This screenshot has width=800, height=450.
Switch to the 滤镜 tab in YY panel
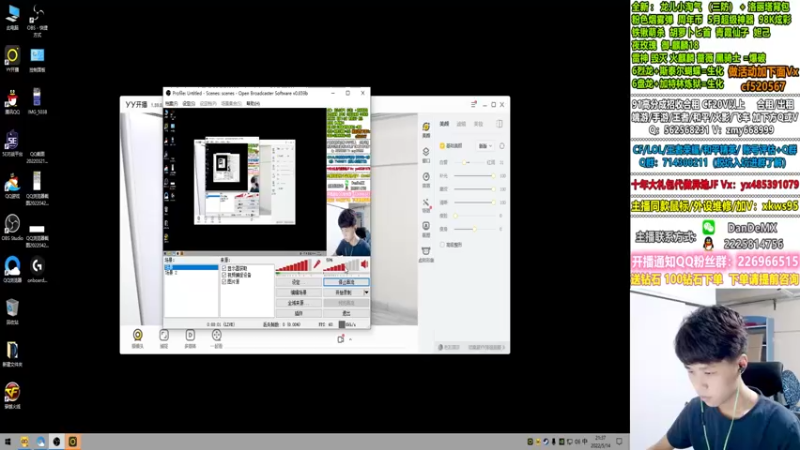point(461,124)
